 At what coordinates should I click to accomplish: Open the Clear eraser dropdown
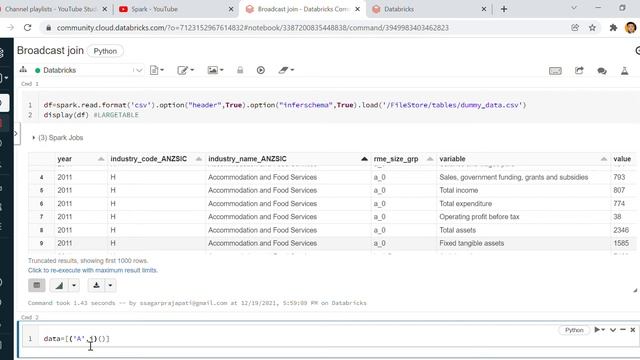pos(286,70)
